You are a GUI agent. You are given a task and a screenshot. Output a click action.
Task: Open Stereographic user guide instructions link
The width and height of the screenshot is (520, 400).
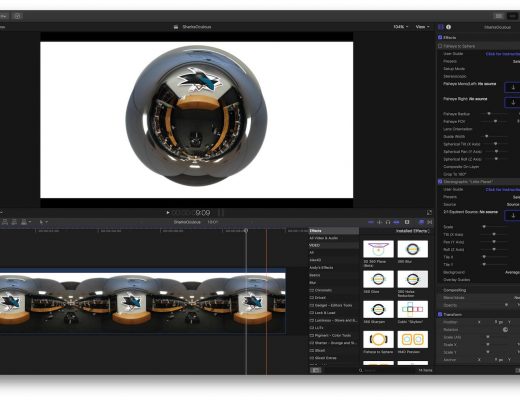(x=503, y=189)
